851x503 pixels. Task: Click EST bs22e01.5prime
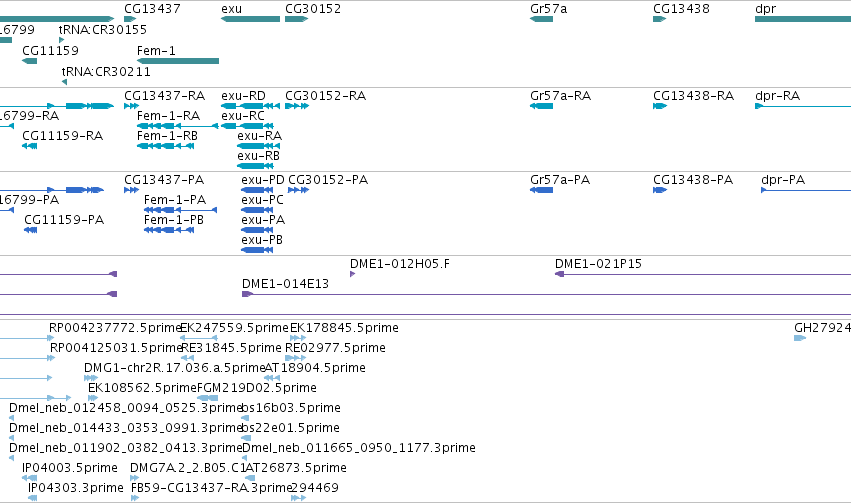pyautogui.click(x=290, y=429)
